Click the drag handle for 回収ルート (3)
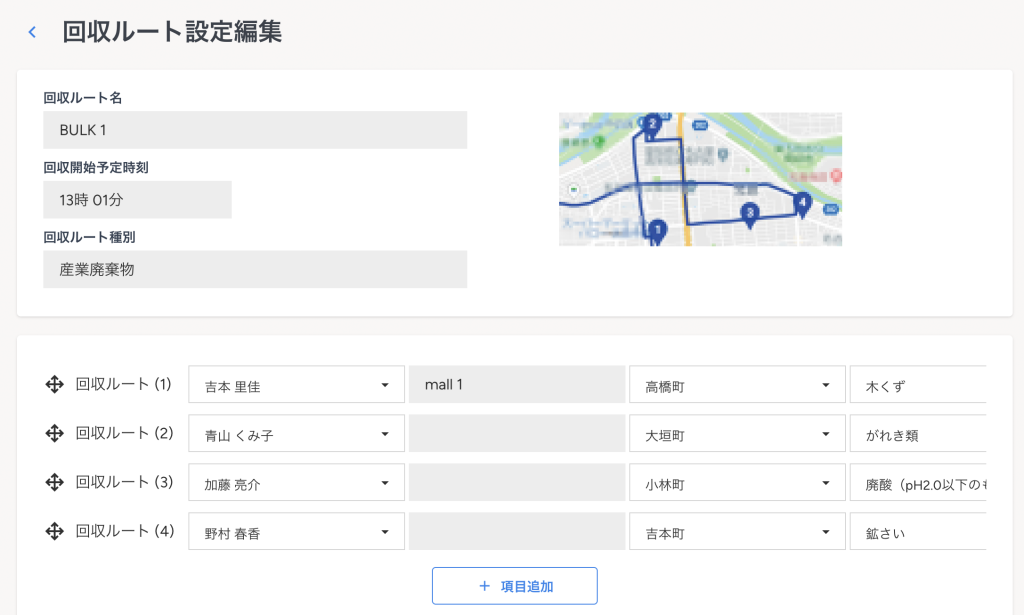The height and width of the screenshot is (615, 1024). point(55,482)
